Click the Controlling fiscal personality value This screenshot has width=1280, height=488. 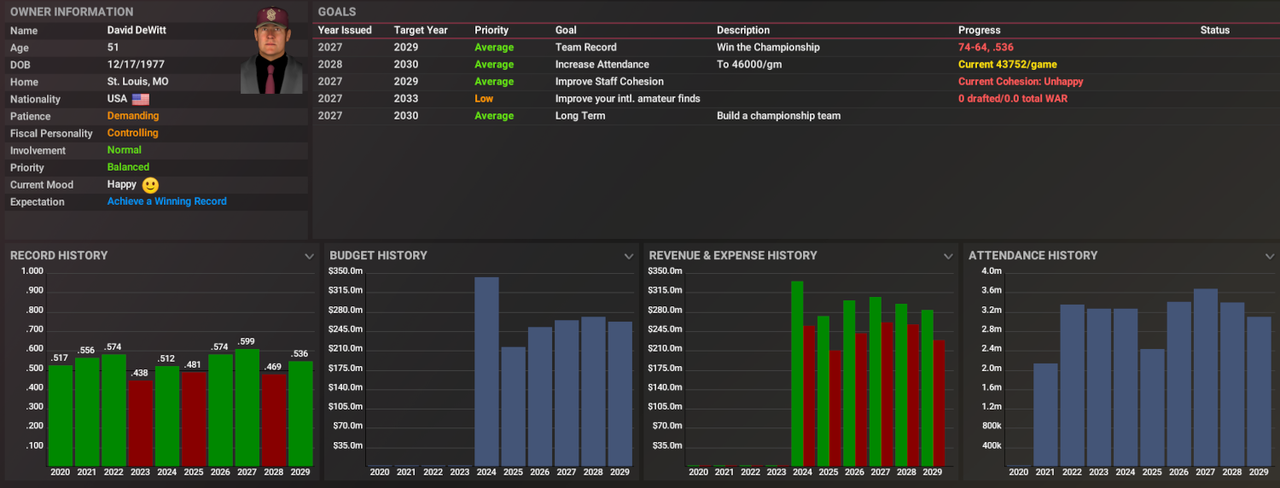click(133, 134)
